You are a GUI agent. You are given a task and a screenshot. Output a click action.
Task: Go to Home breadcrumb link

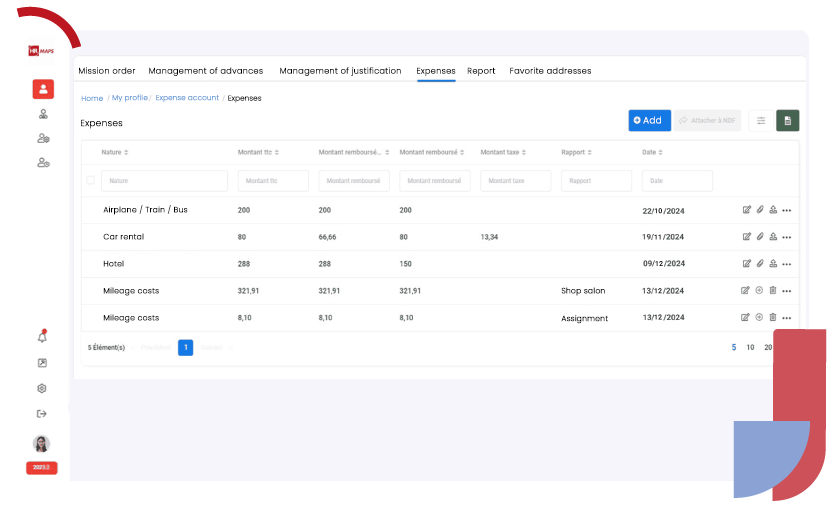92,98
